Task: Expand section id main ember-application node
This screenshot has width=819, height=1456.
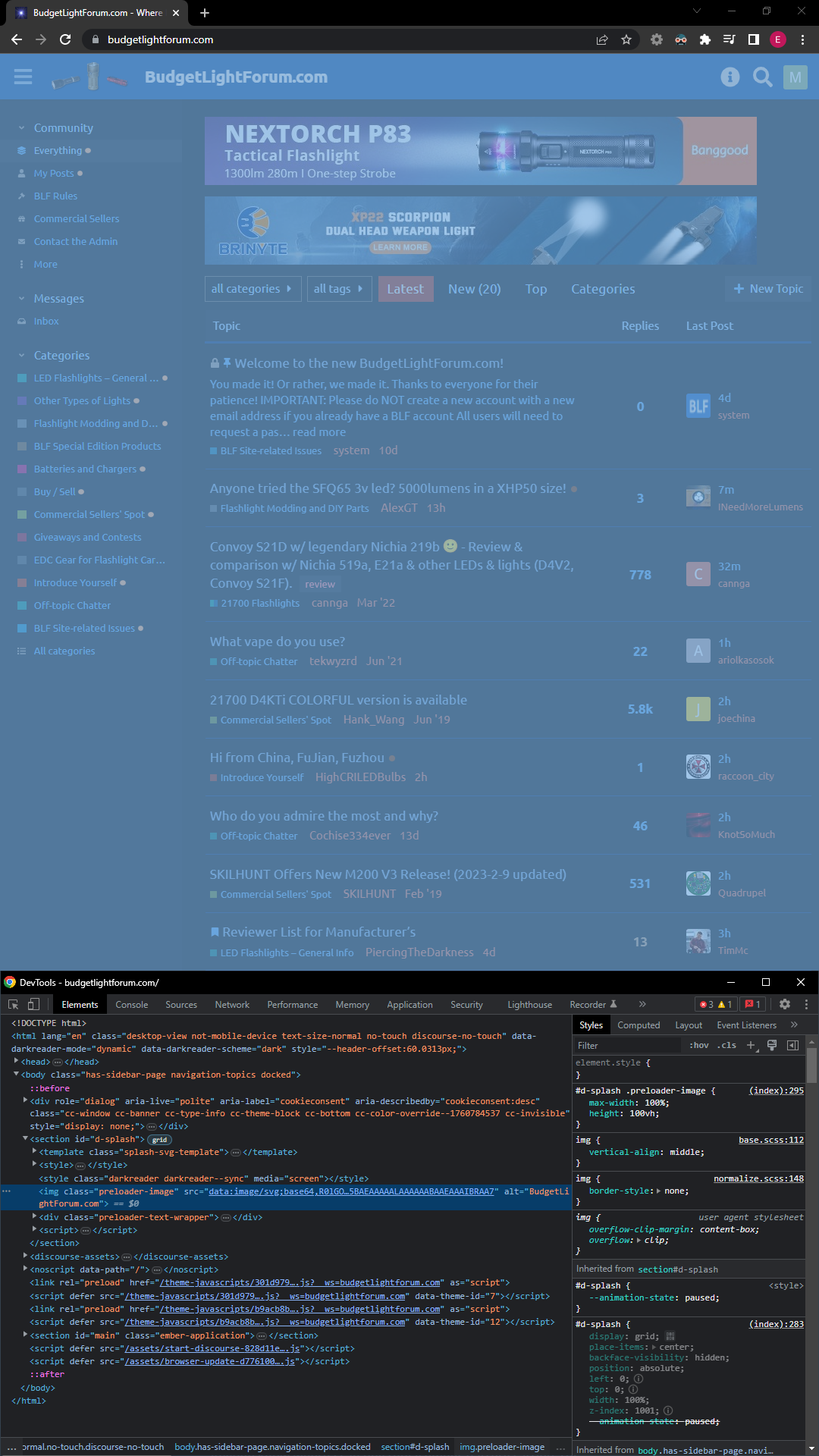Action: [26, 1335]
